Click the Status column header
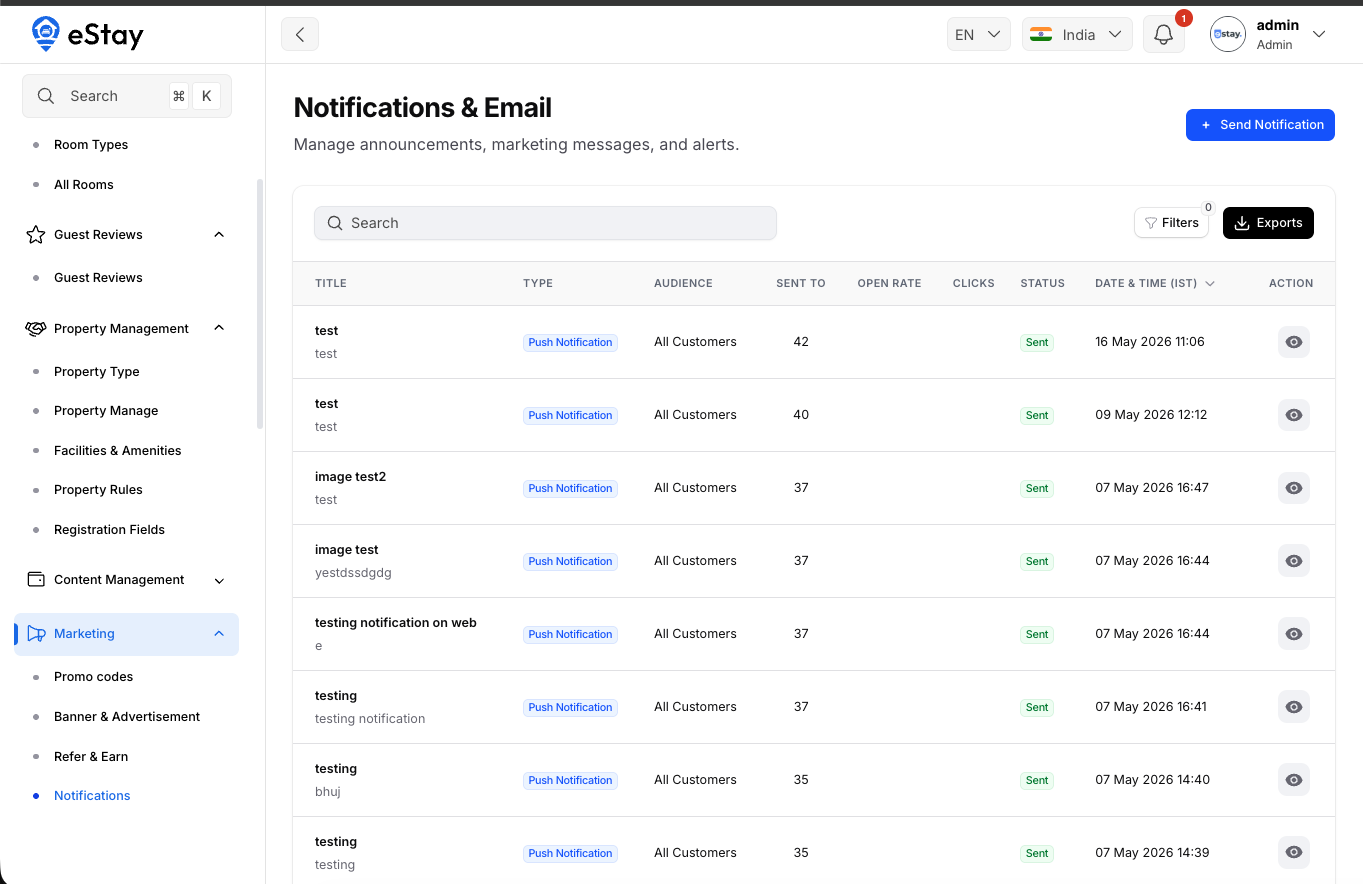The image size is (1363, 884). [x=1042, y=284]
